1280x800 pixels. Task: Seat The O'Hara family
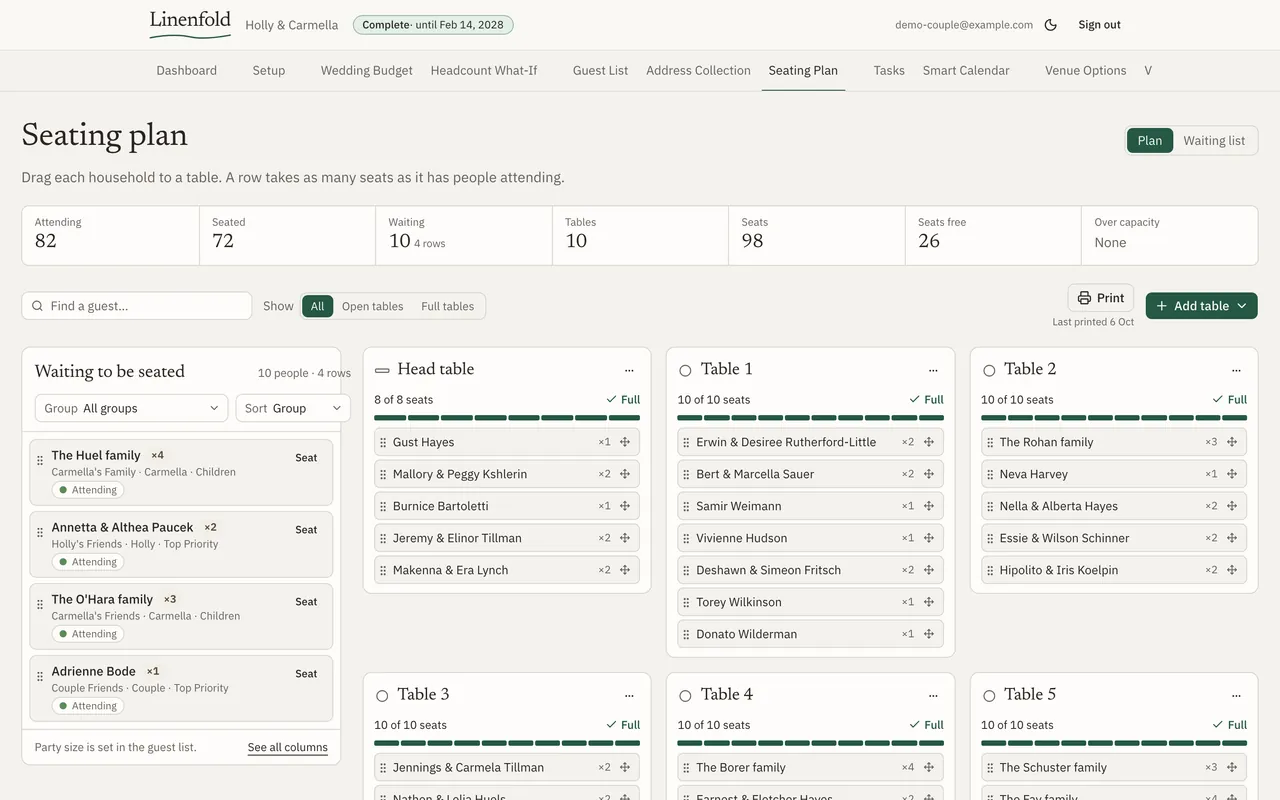[x=306, y=602]
